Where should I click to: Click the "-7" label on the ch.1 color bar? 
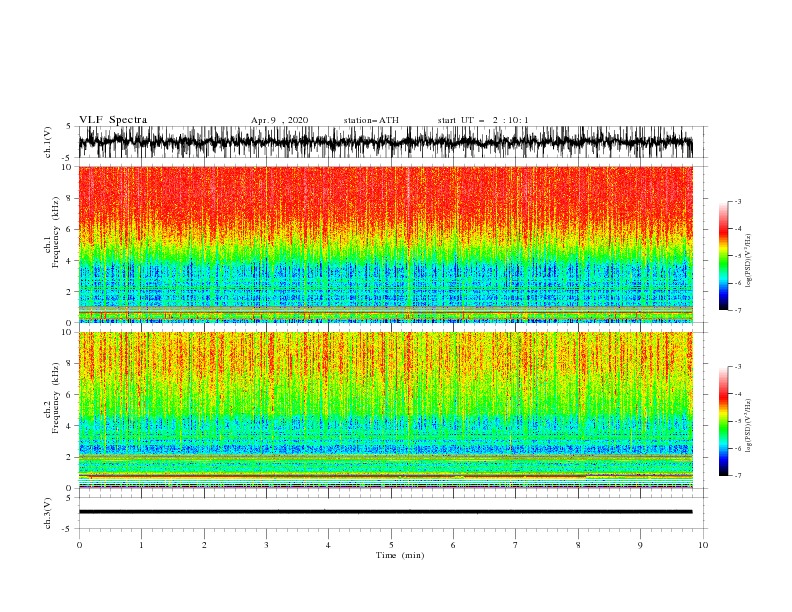tap(737, 310)
